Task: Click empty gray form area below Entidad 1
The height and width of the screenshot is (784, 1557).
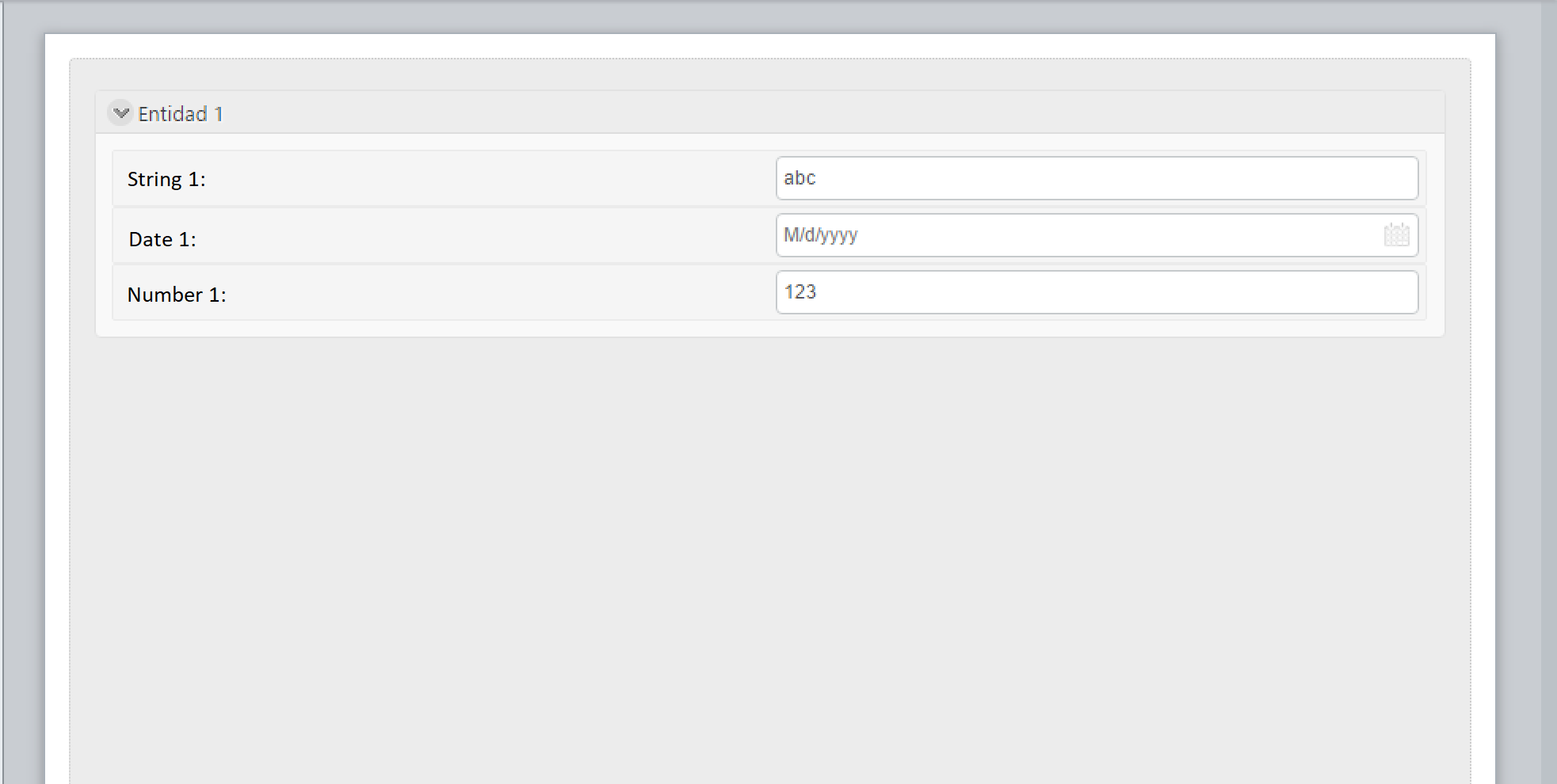Action: click(x=770, y=554)
